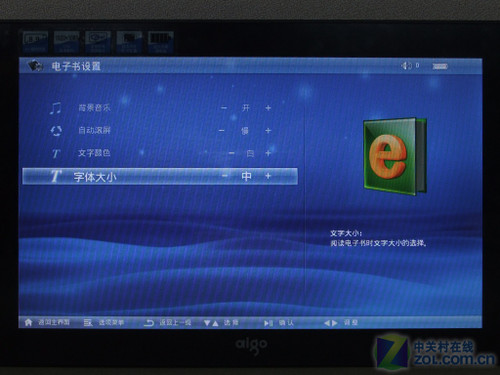The image size is (500, 375).
Task: Select the 自动滚屏 menu row label
Action: pos(94,130)
